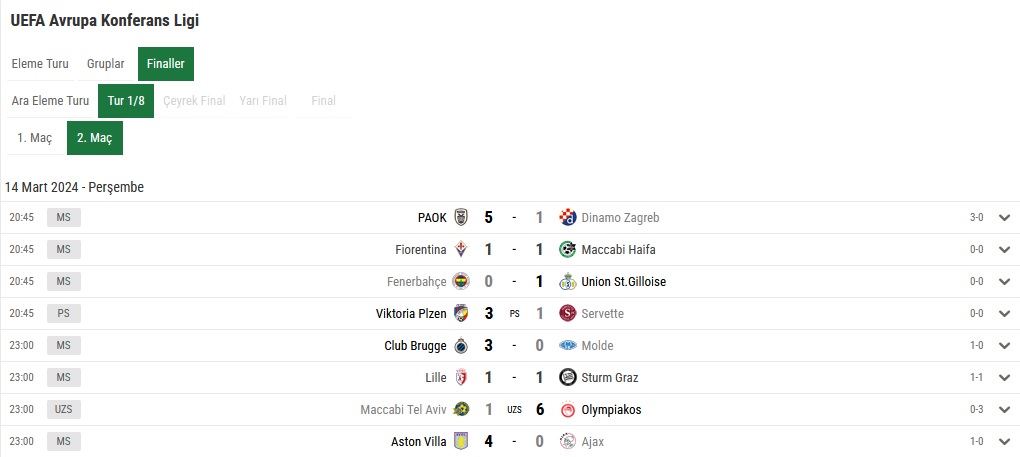Expand the PAOK vs Dinamo Zagreb match
This screenshot has width=1020, height=457.
coord(1004,218)
